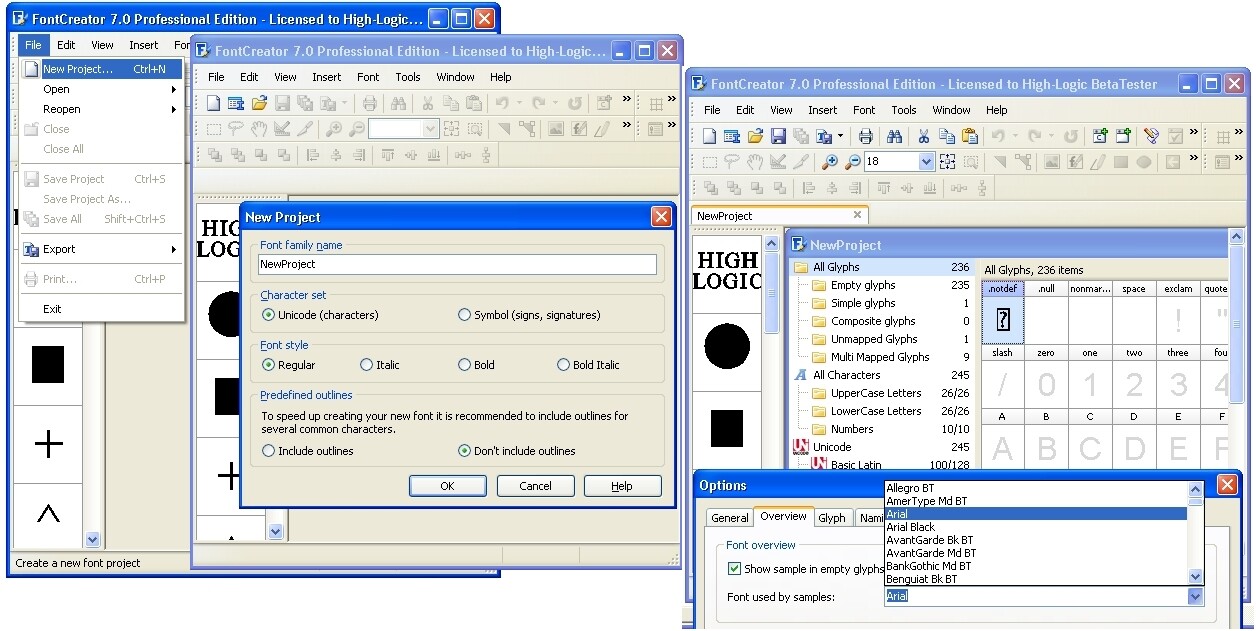Select Regular font style radio button
1256x631 pixels.
pyautogui.click(x=268, y=365)
